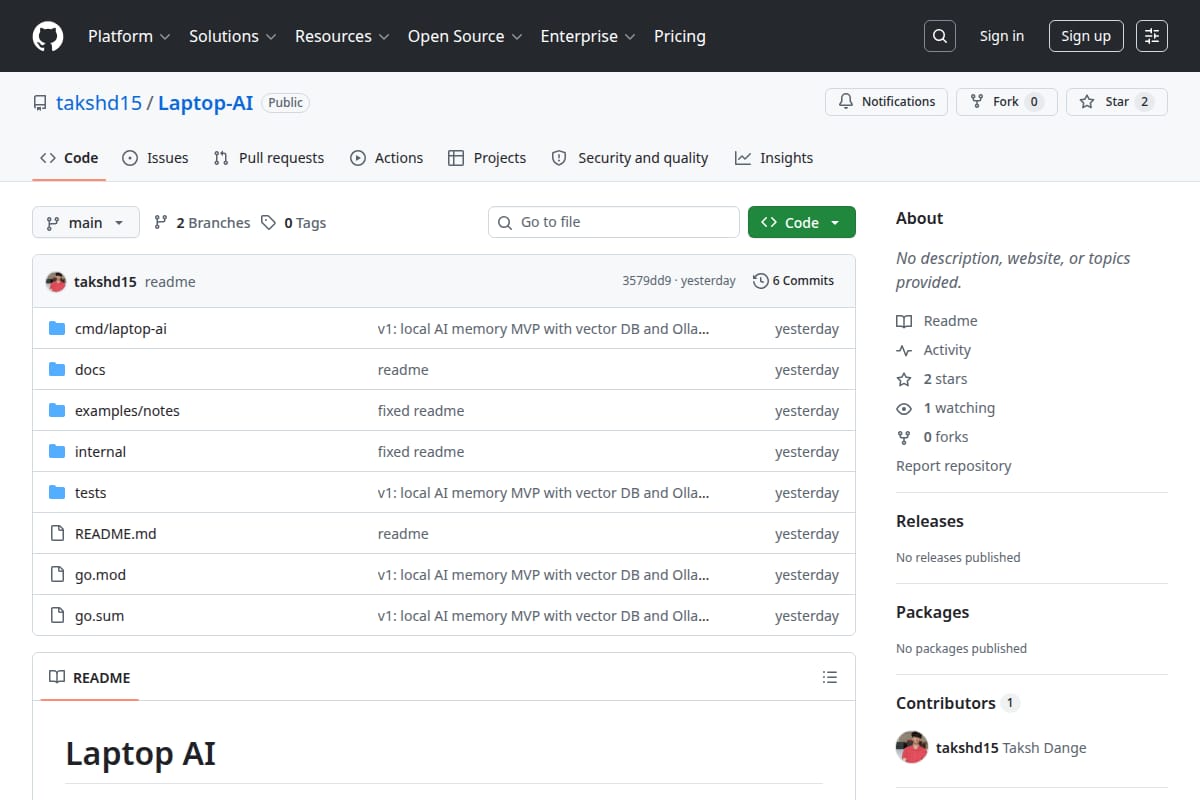Open the 3579dd9 commit hash link

[x=647, y=281]
